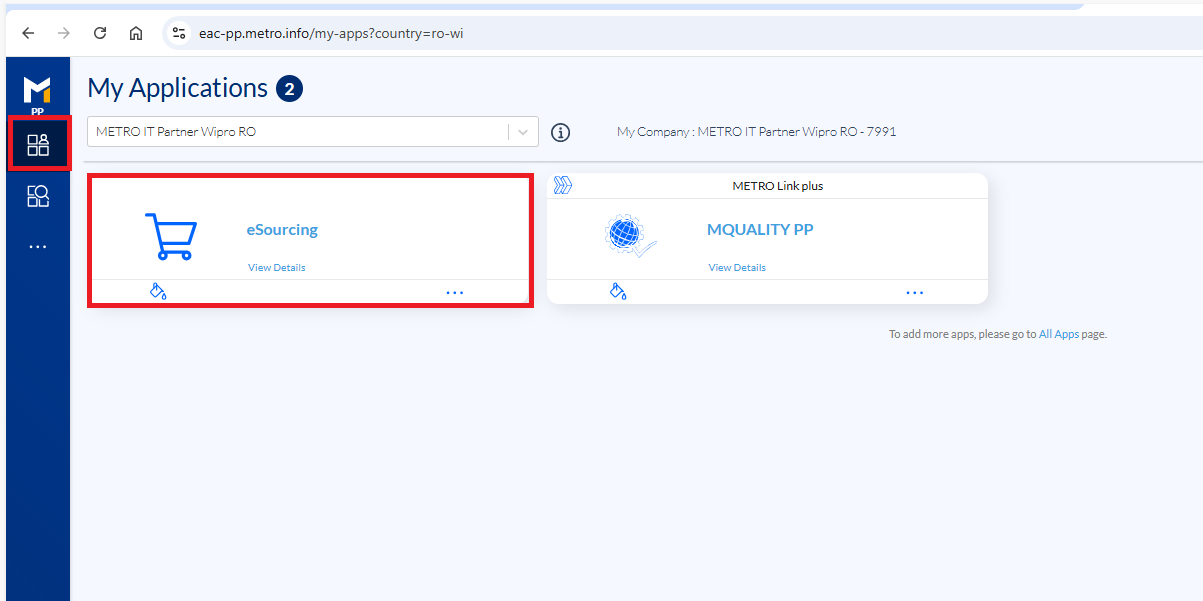
Task: Click the My Applications heading
Action: coord(178,88)
